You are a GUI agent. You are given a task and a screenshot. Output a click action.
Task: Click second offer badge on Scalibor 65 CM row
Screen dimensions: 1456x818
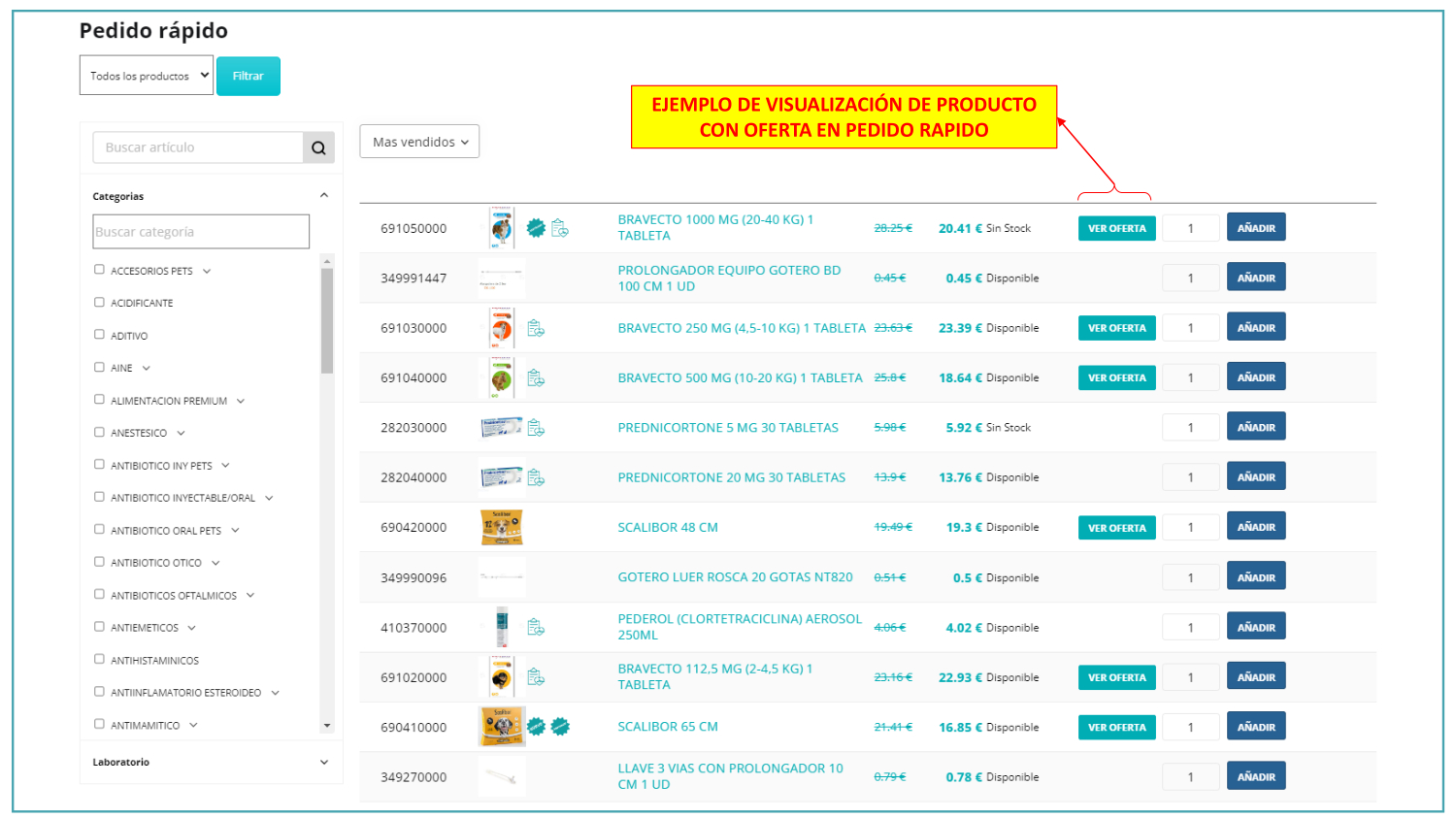click(560, 727)
